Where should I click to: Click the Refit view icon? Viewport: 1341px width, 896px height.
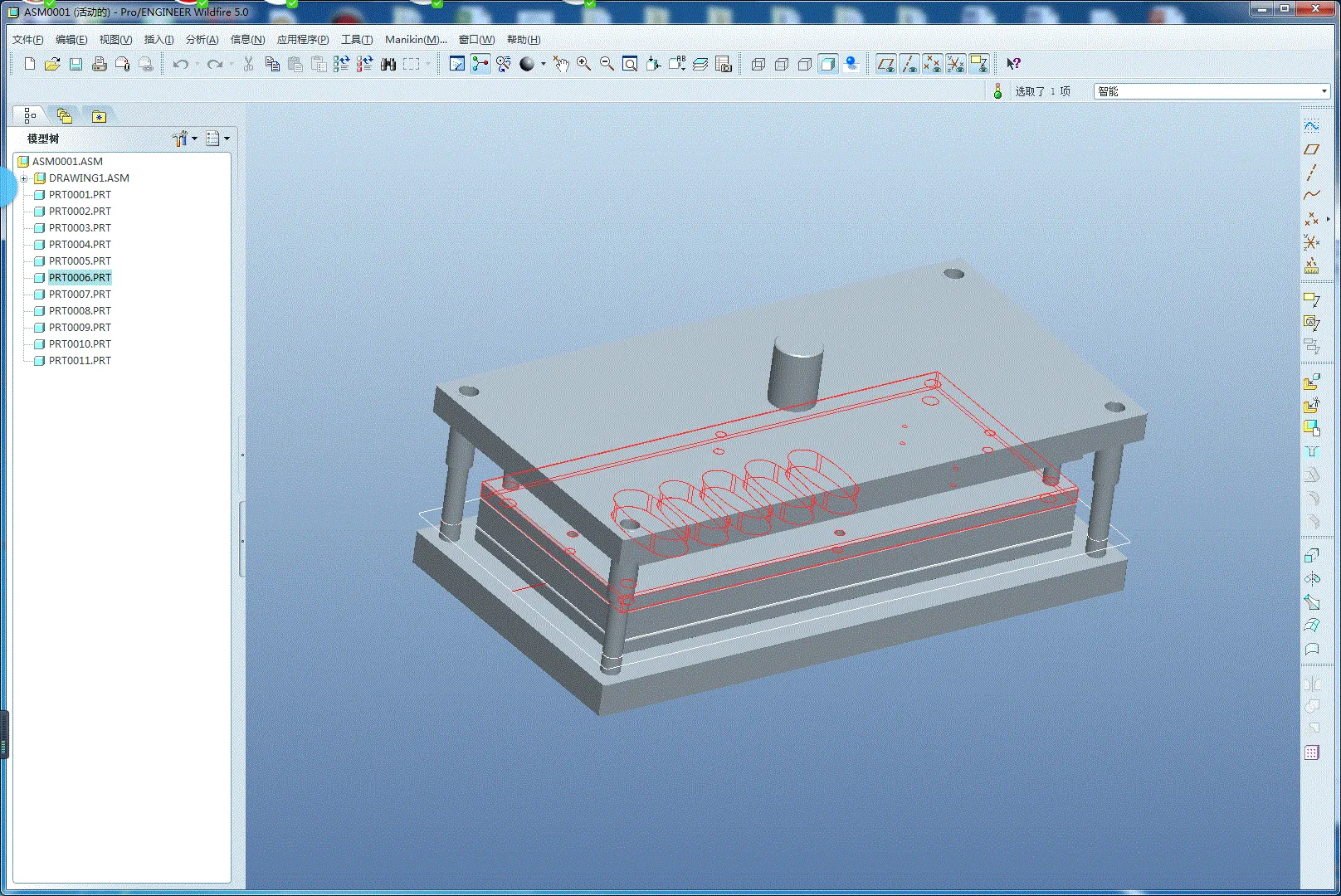coord(630,64)
